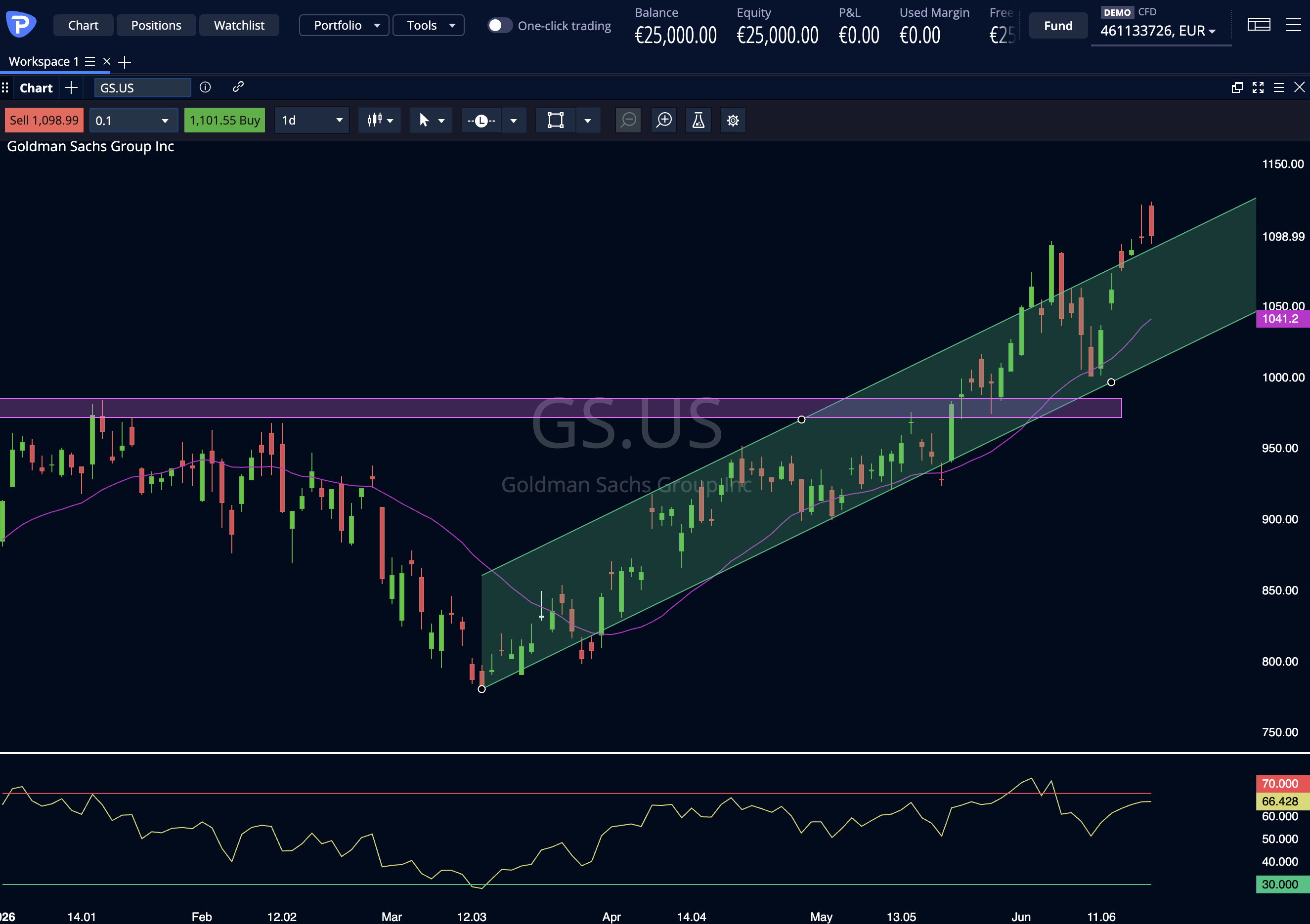The width and height of the screenshot is (1310, 924).
Task: Click the Pepperstone logo icon
Action: coord(21,24)
